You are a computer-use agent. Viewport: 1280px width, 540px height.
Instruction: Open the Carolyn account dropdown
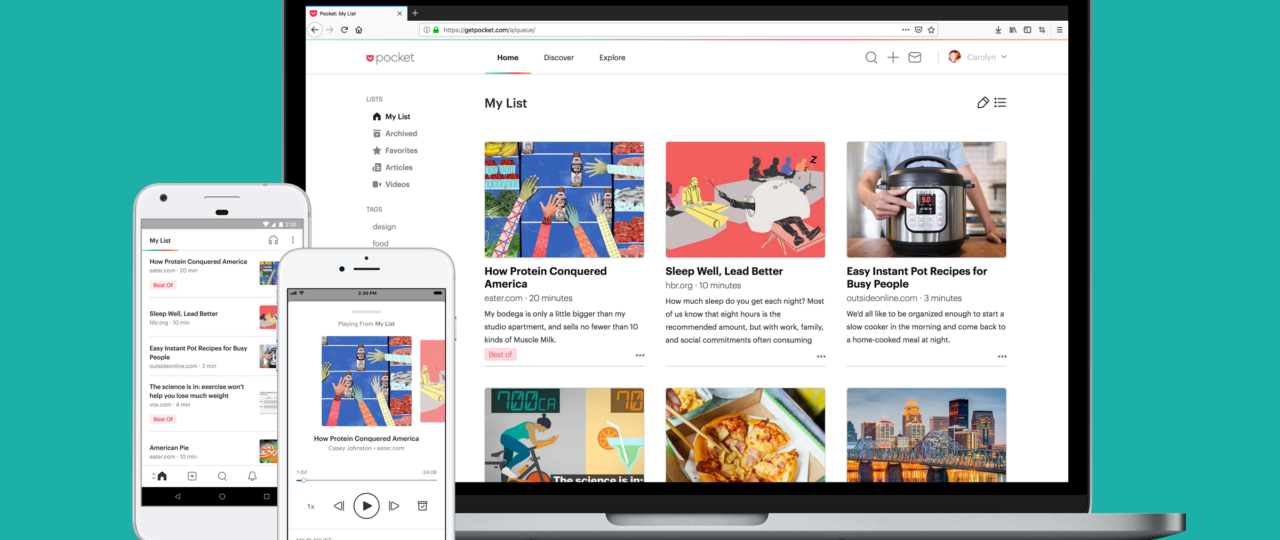pos(978,58)
